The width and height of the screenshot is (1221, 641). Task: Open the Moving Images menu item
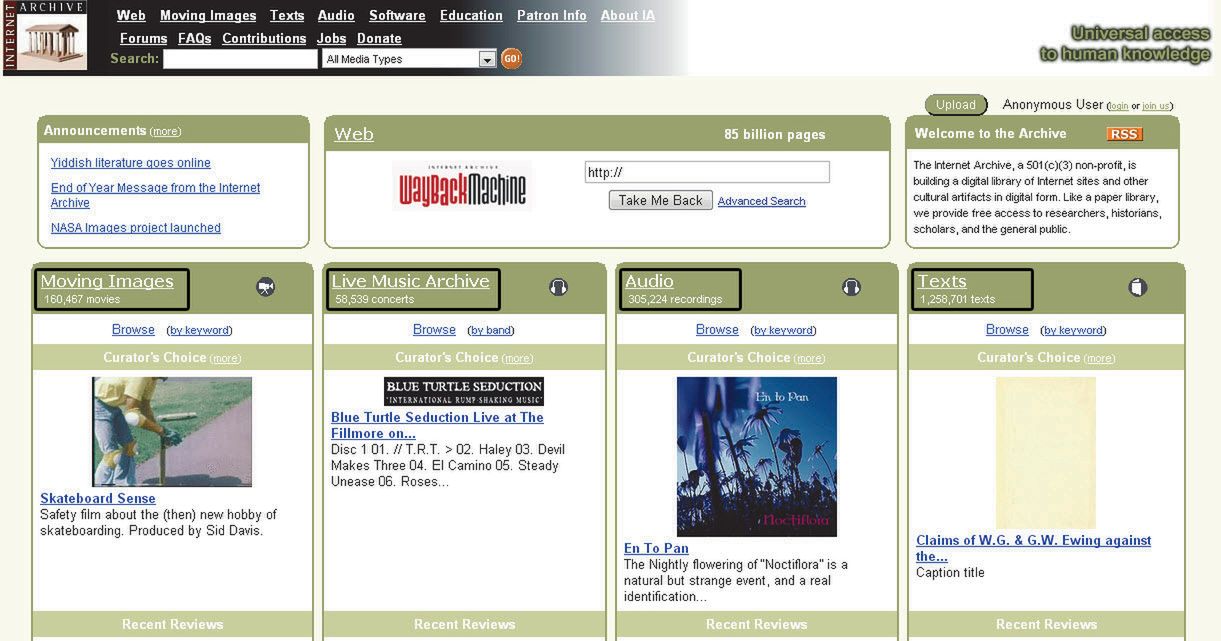click(x=208, y=15)
